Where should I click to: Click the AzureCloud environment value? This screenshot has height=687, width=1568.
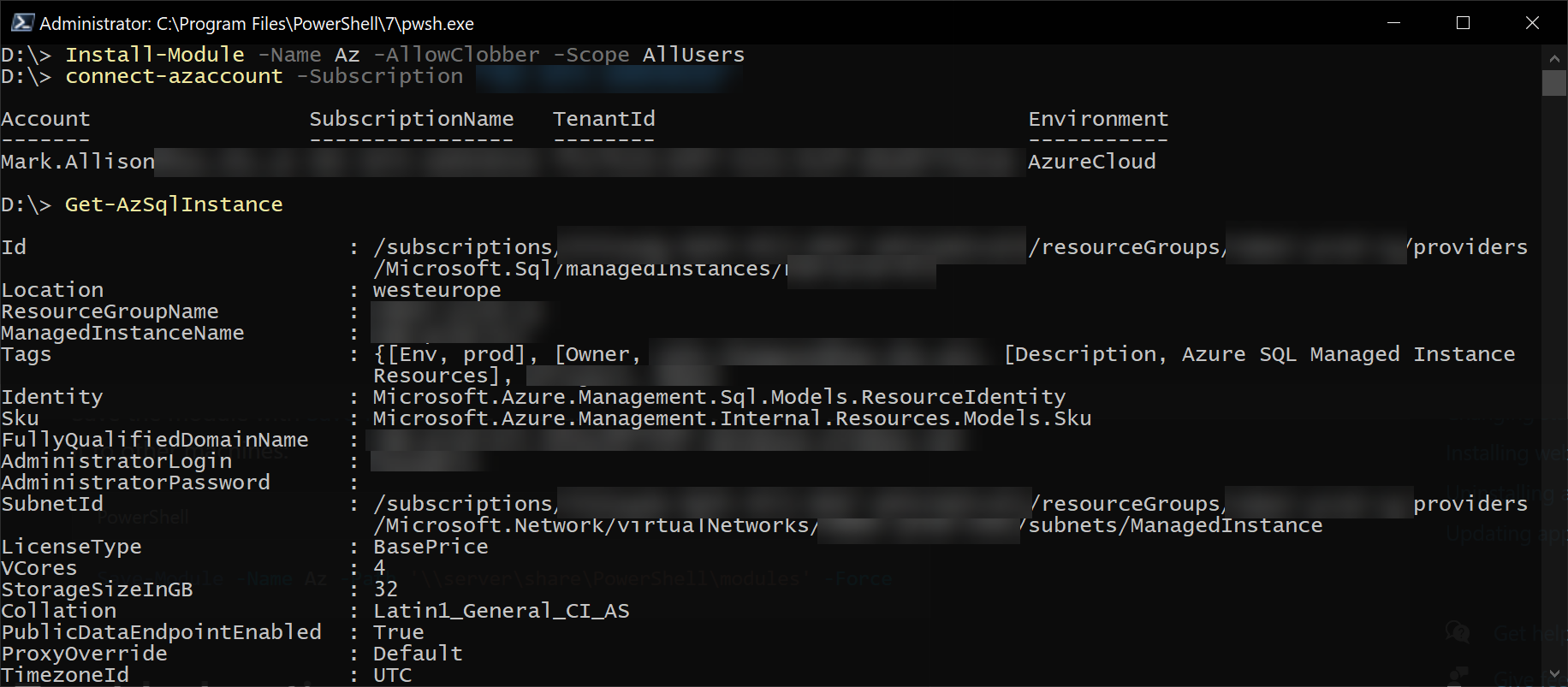pos(1092,162)
